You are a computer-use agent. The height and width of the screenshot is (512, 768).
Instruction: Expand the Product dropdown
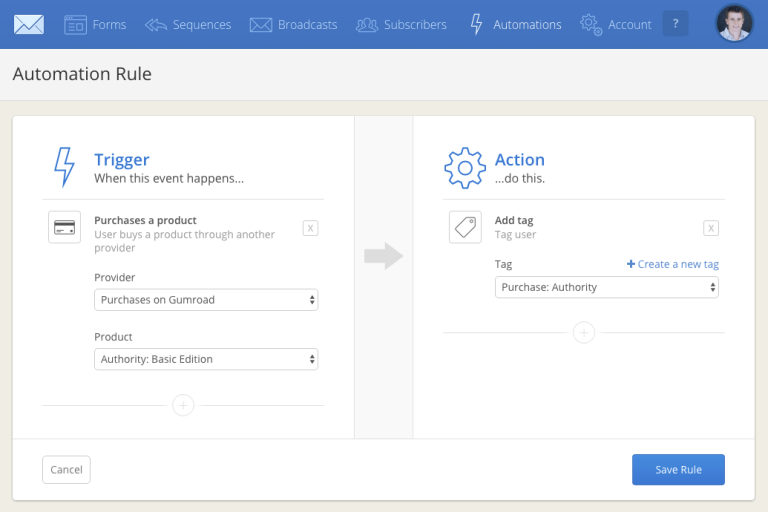(x=207, y=359)
